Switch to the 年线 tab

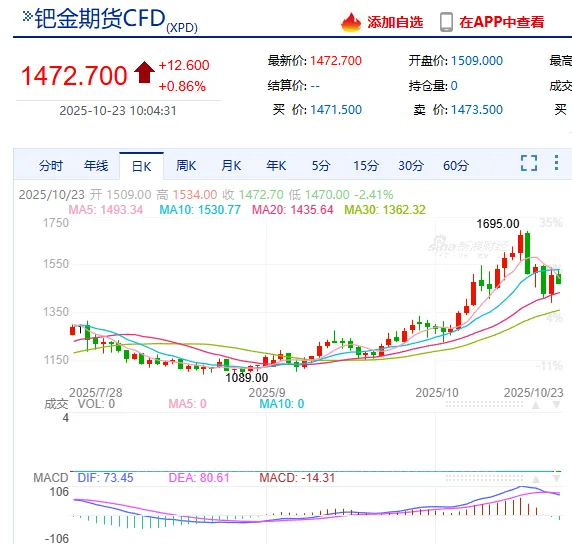[x=96, y=166]
